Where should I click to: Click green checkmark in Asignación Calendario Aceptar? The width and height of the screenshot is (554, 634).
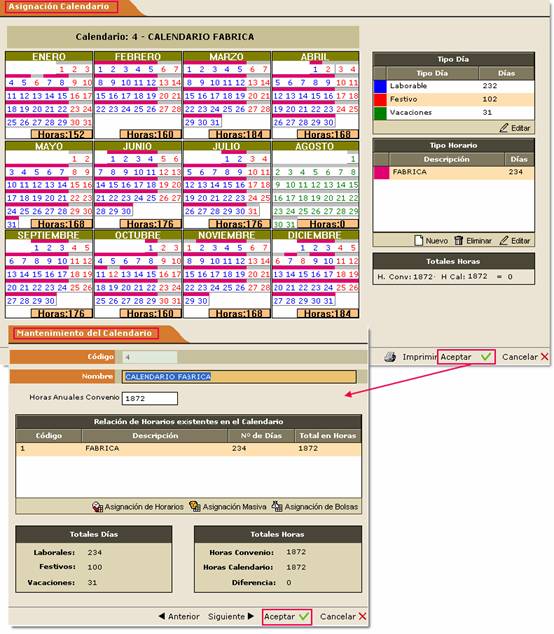click(x=486, y=357)
